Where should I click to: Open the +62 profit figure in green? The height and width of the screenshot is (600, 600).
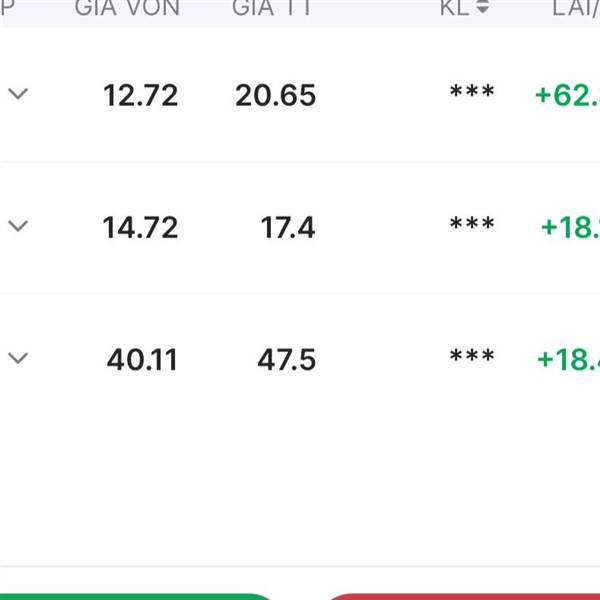(x=568, y=95)
